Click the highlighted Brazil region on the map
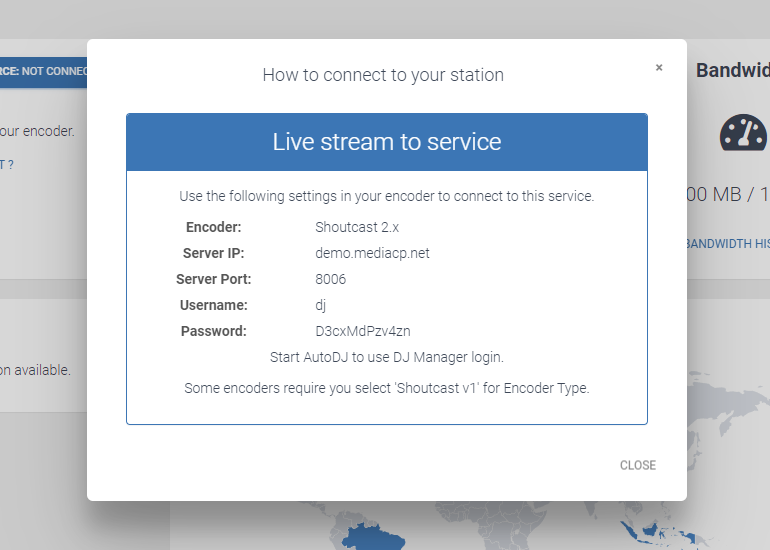 coord(373,537)
